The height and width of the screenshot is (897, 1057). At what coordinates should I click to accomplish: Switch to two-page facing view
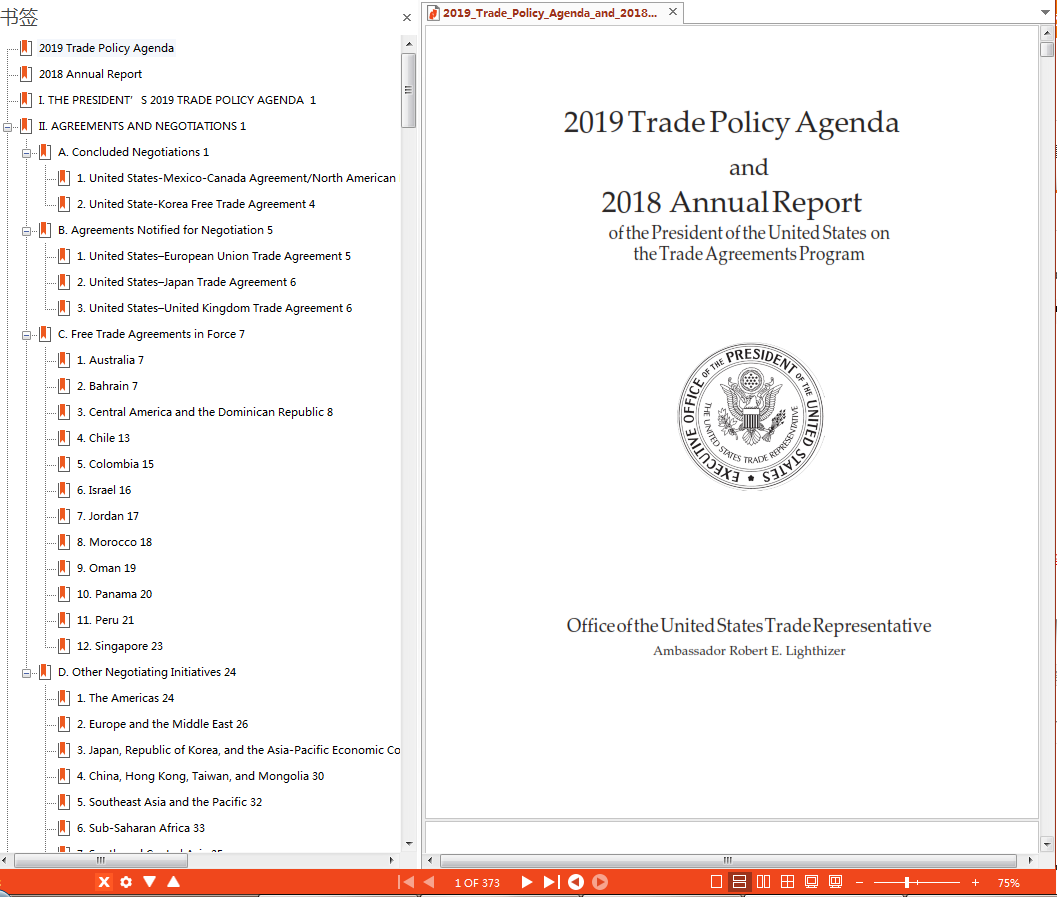click(x=763, y=881)
